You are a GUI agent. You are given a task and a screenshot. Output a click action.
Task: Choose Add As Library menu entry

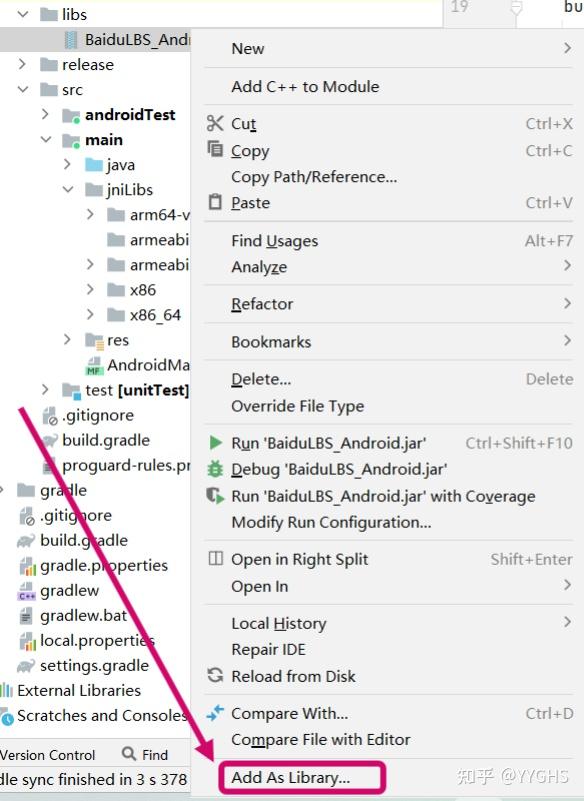coord(290,778)
